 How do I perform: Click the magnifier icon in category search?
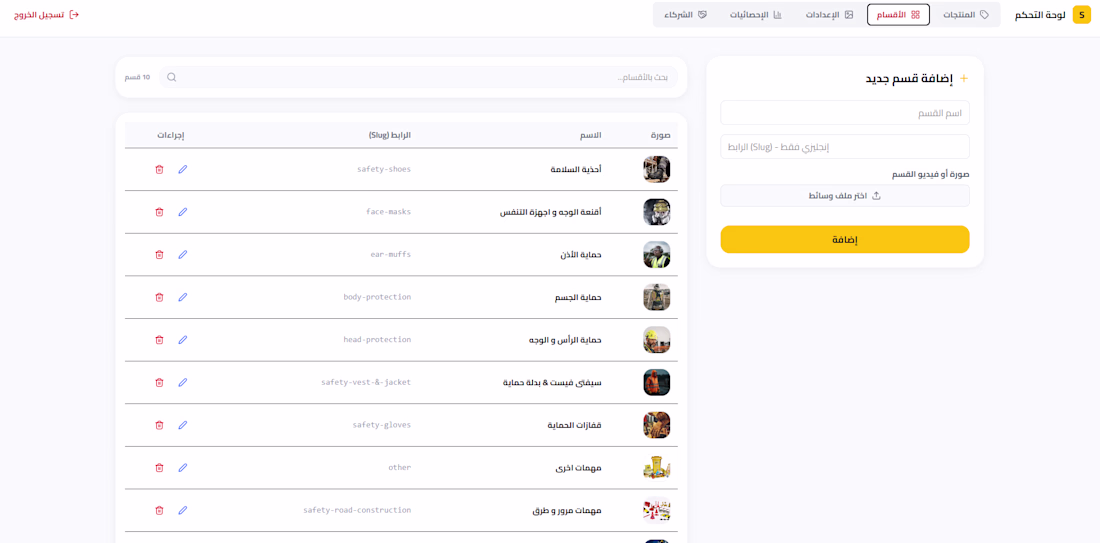pos(172,77)
